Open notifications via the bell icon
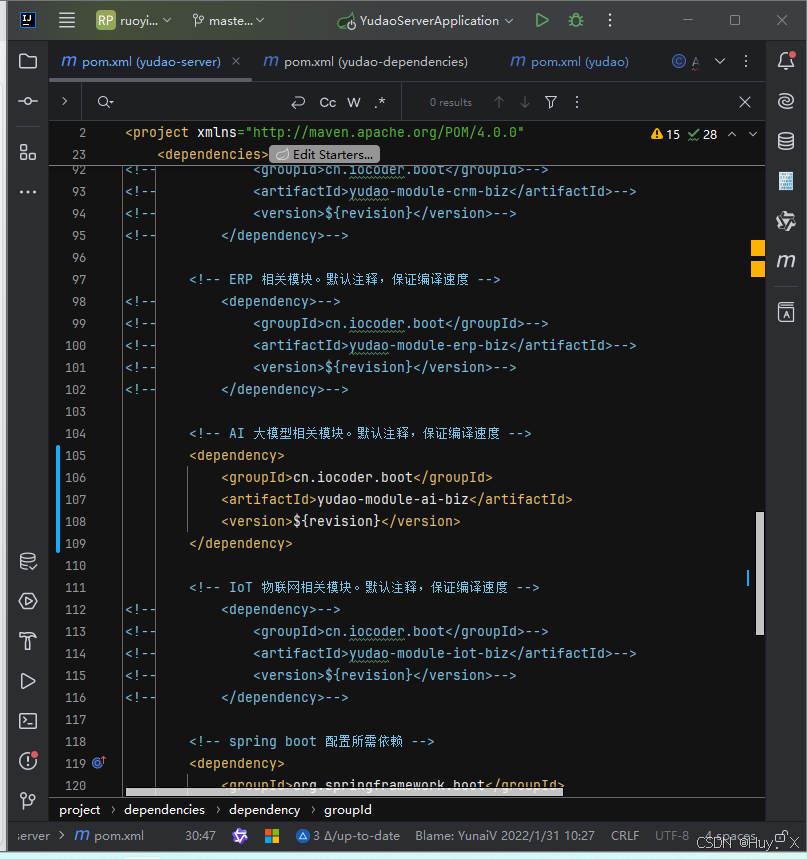Screen dimensions: 807x859 point(785,61)
